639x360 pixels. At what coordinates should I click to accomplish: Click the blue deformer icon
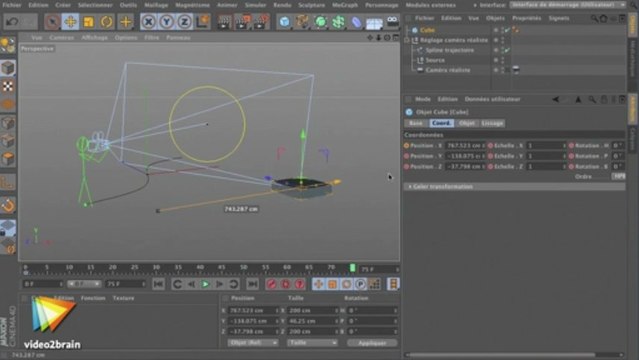coord(357,22)
